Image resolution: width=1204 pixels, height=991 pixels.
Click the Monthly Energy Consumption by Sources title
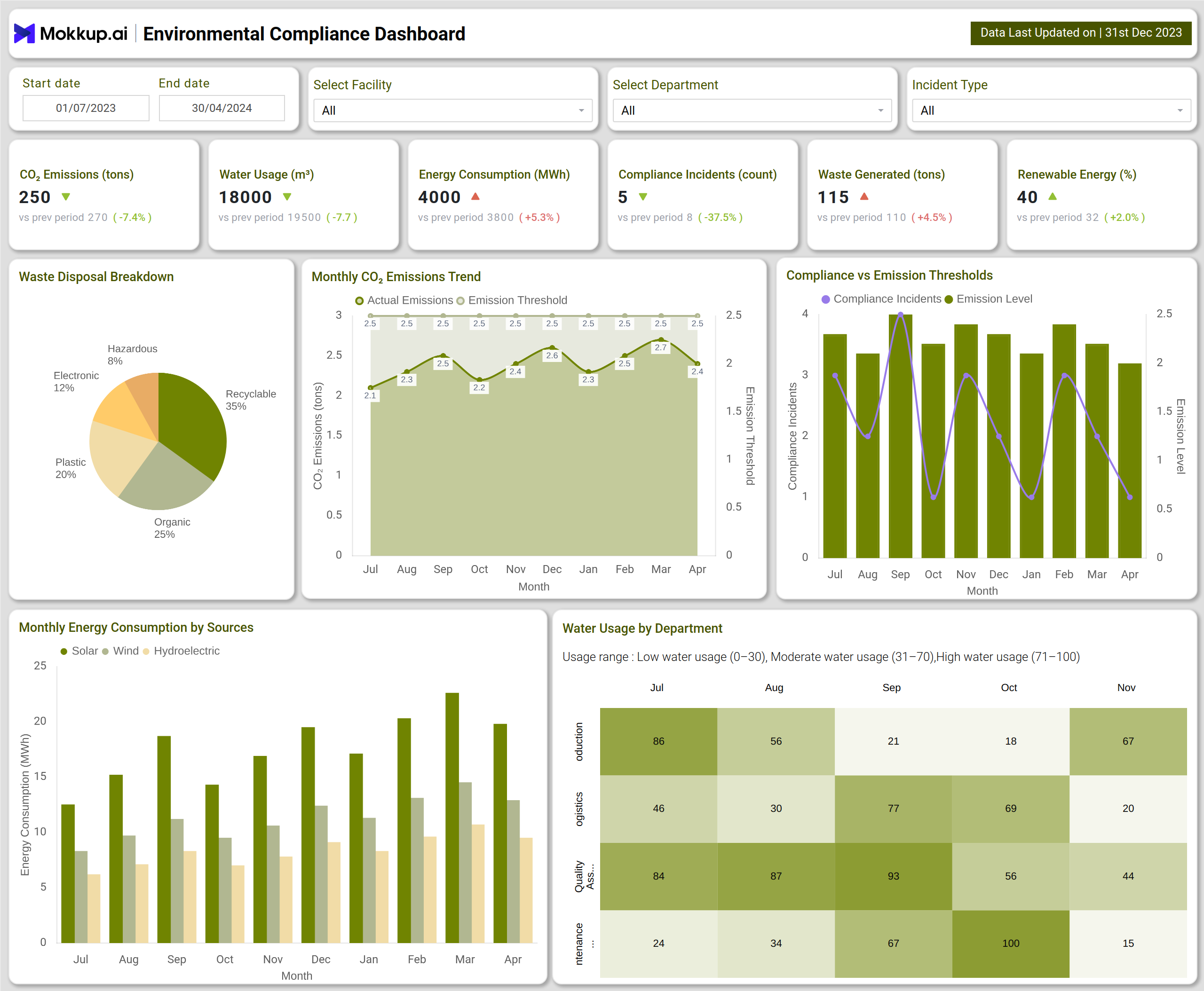136,627
